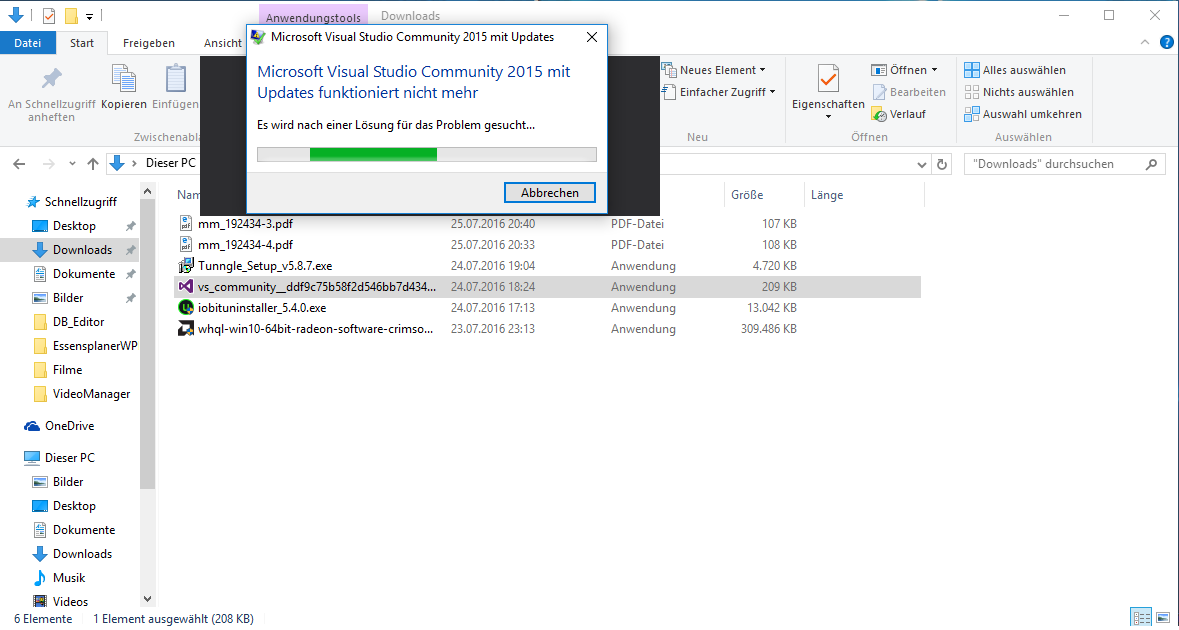Switch to details view icon
Viewport: 1179px width, 630px height.
coord(1140,618)
